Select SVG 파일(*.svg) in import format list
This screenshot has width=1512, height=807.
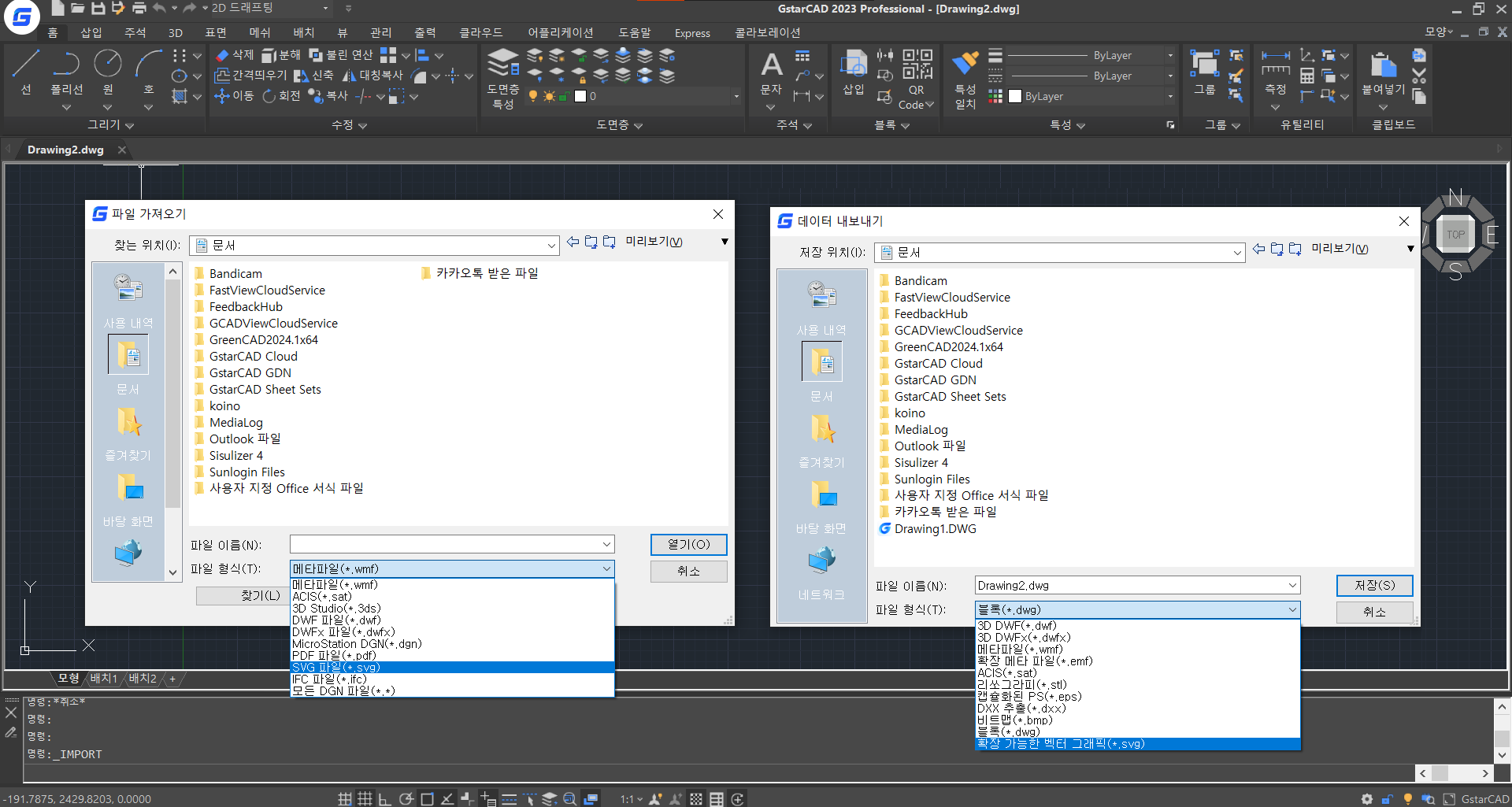452,667
